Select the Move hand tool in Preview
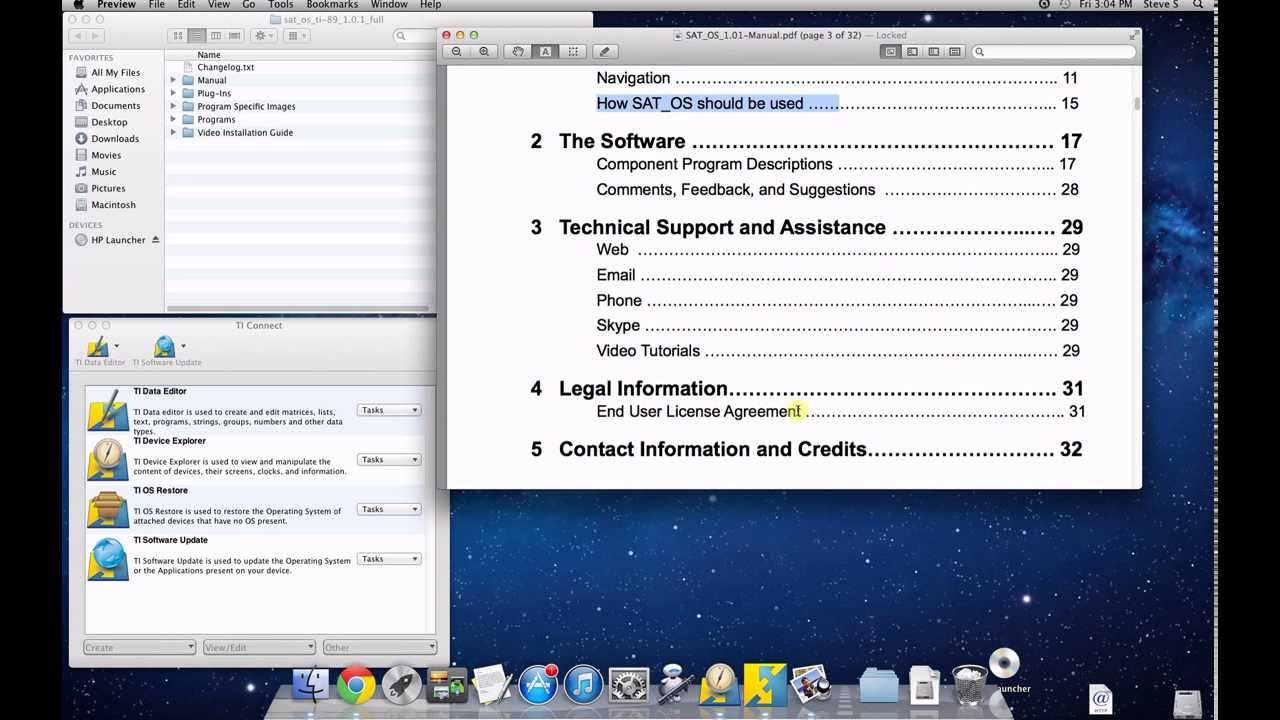 (518, 52)
